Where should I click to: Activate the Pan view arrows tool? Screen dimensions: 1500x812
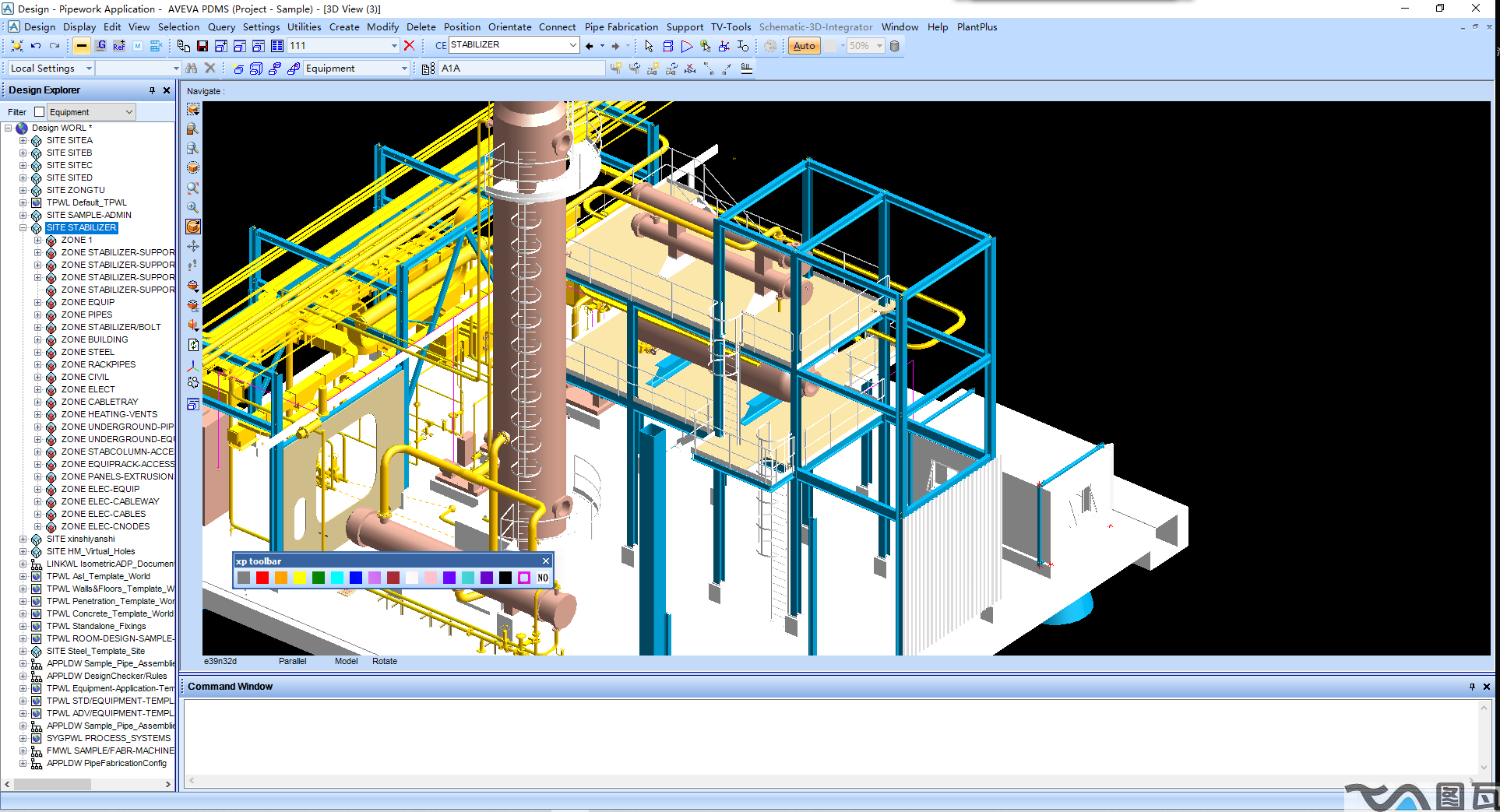tap(193, 246)
